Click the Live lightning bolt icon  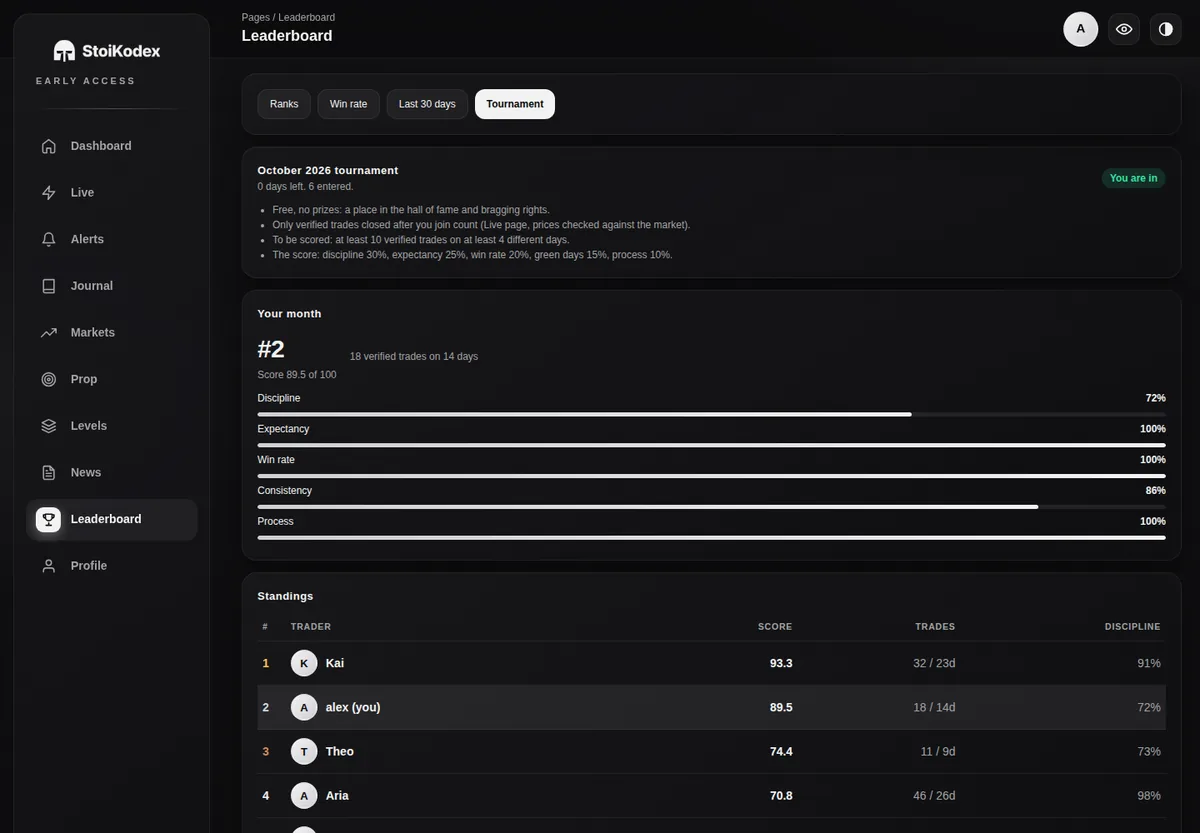point(49,193)
